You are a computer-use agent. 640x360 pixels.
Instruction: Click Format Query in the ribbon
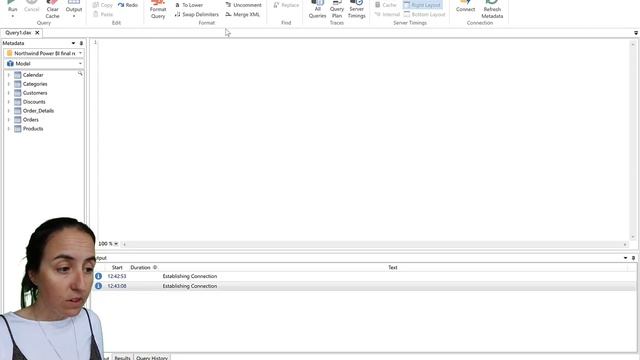coord(158,10)
